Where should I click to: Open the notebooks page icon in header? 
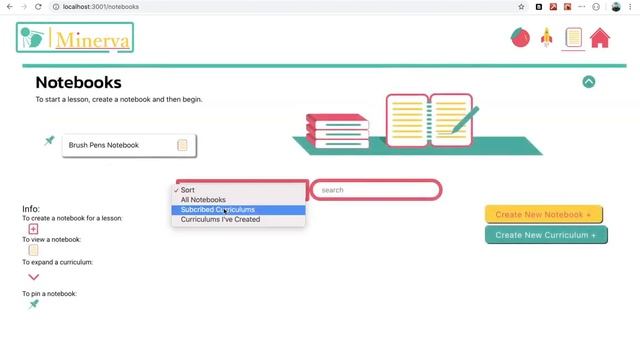573,38
